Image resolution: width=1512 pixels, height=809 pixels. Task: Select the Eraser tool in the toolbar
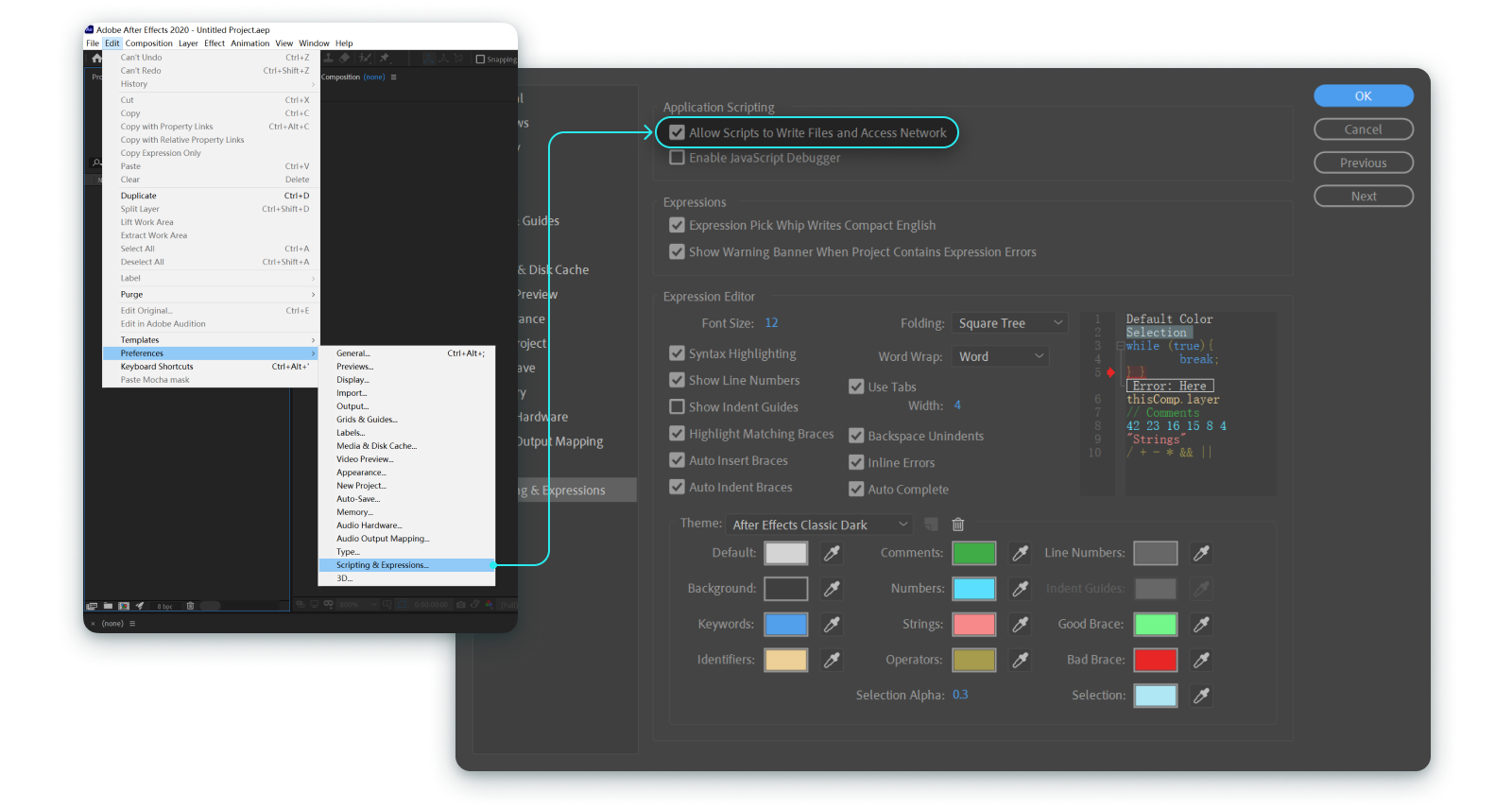(345, 59)
